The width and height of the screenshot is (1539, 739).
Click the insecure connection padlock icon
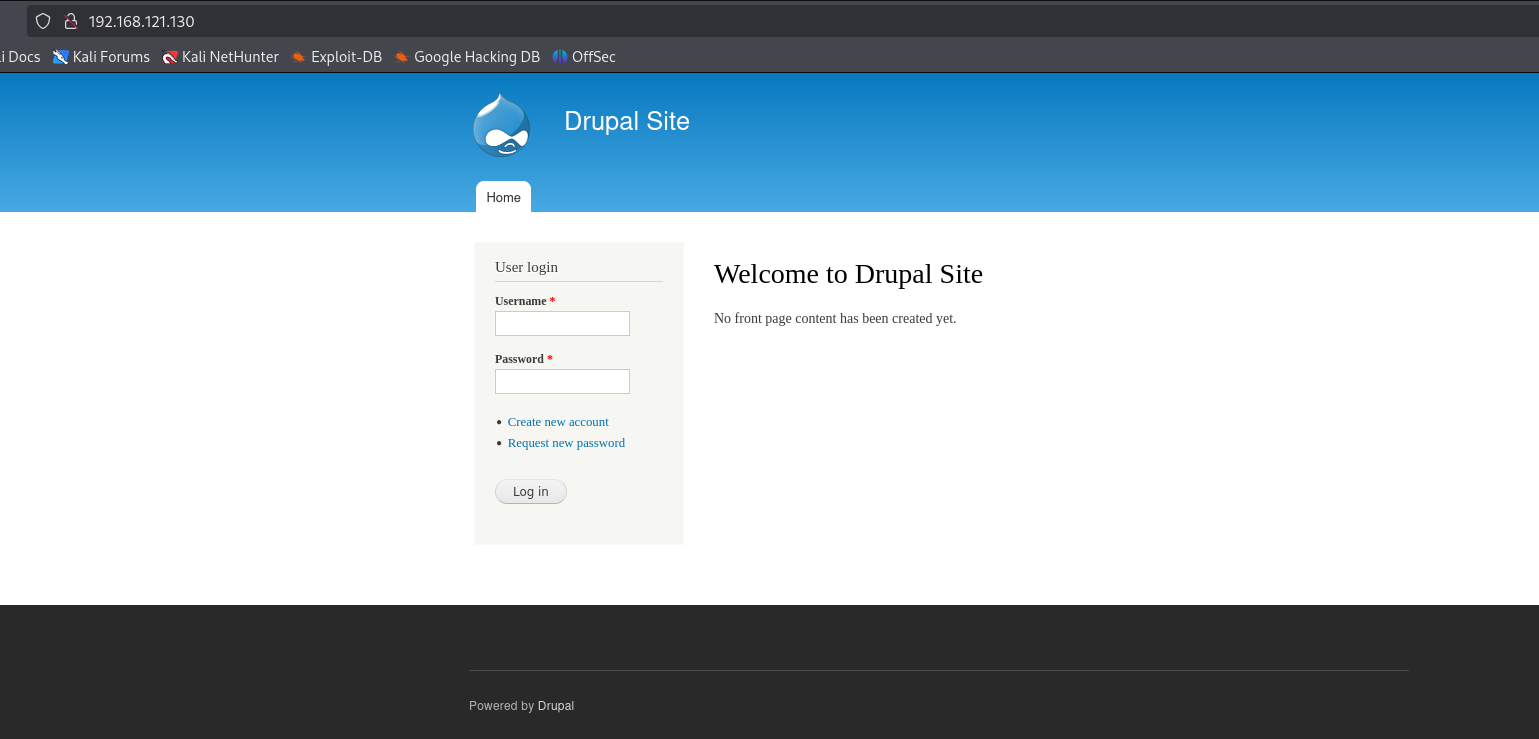pyautogui.click(x=70, y=21)
